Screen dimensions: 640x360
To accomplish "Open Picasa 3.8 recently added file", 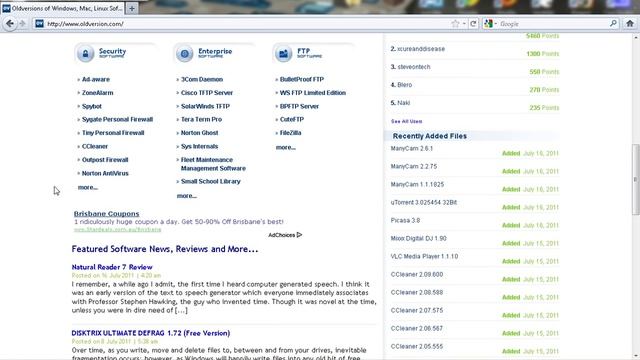I will 405,220.
